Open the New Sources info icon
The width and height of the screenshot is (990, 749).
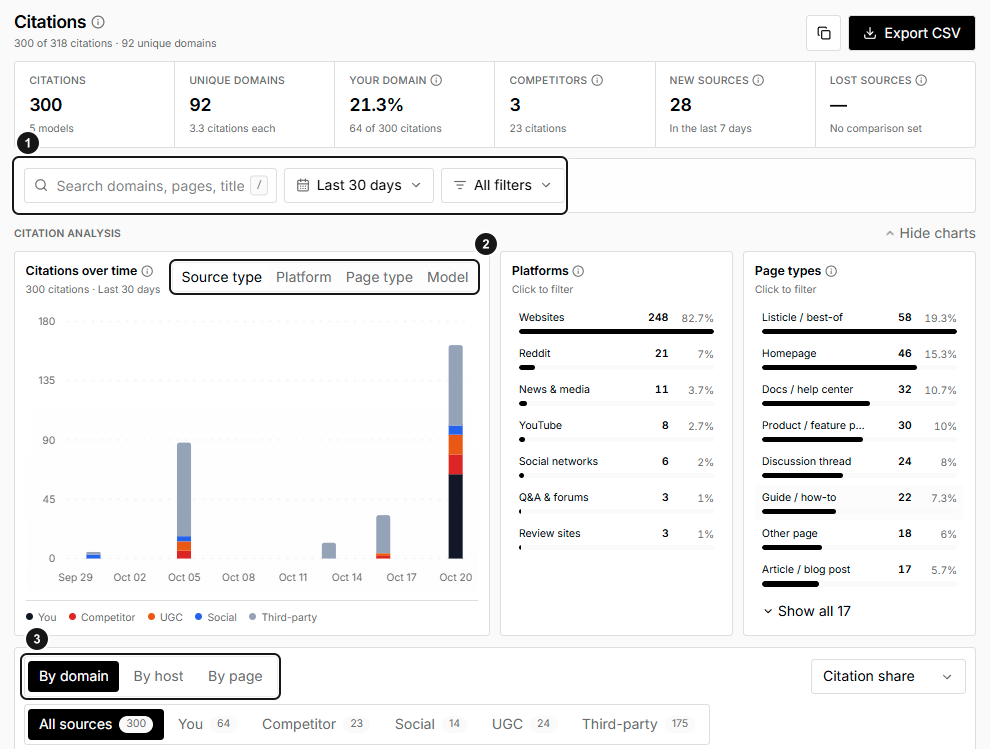758,80
